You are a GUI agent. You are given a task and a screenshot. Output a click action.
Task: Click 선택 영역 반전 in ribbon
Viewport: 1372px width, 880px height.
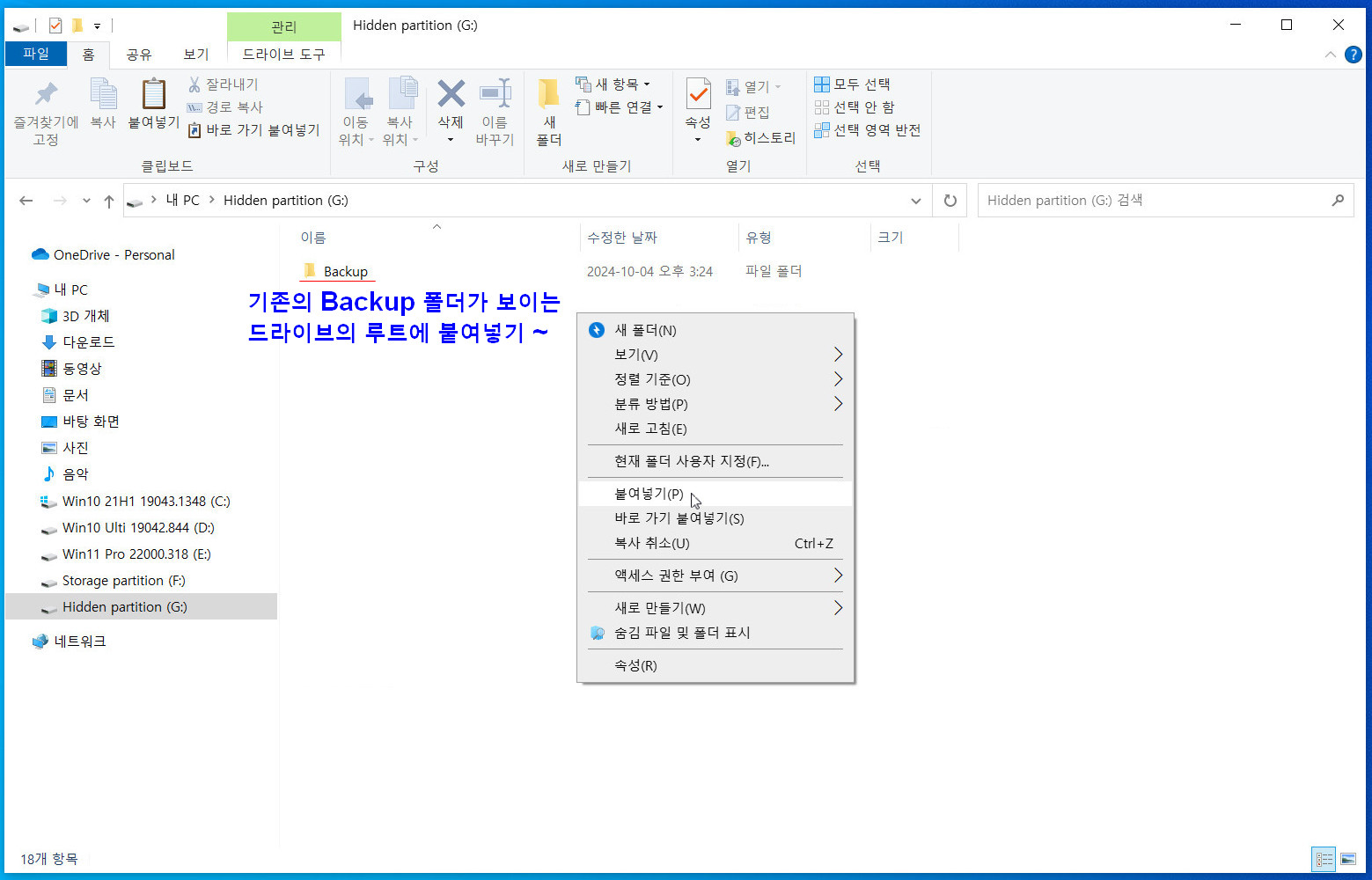click(x=867, y=130)
